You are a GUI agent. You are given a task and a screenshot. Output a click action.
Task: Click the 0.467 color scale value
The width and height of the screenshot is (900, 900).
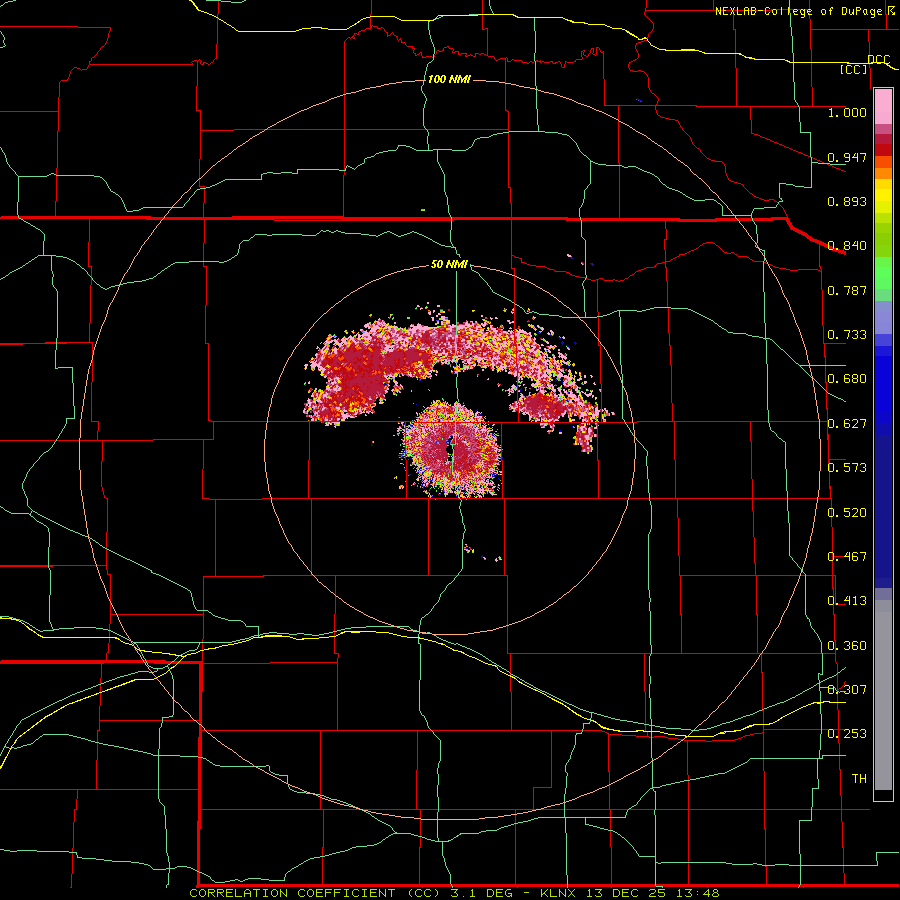[x=847, y=557]
